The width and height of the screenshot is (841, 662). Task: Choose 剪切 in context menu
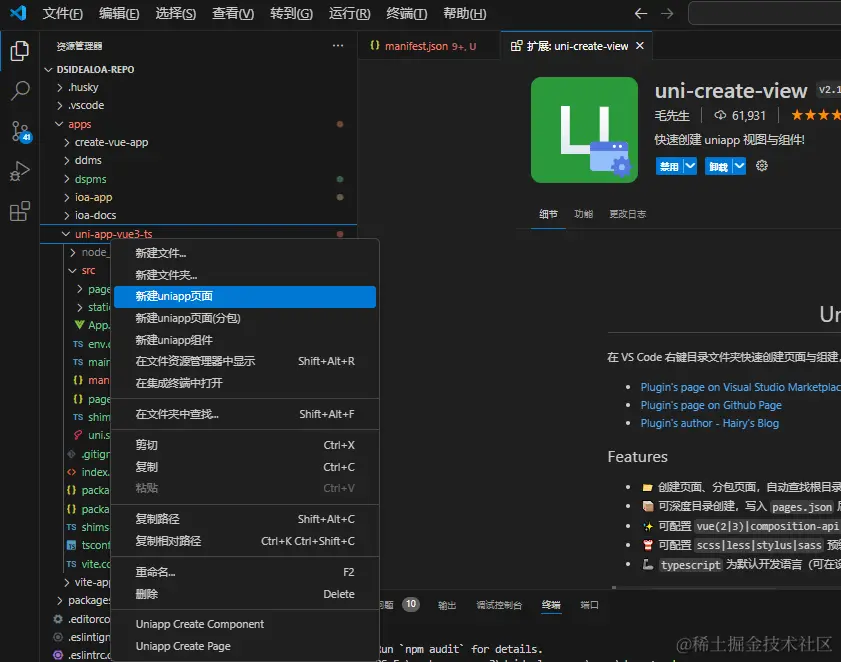[x=245, y=445]
